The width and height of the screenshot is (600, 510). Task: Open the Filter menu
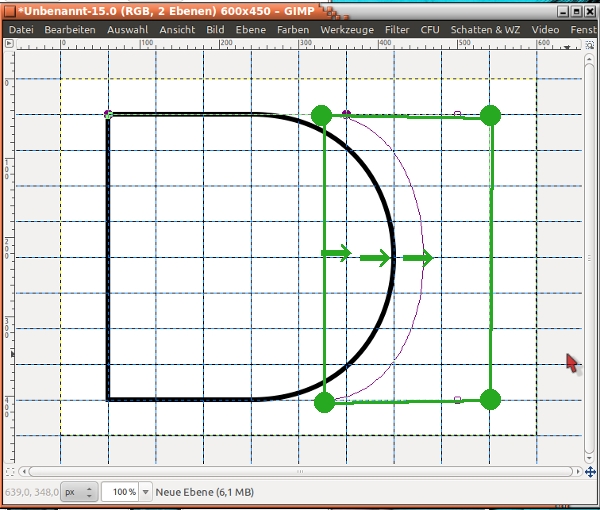tap(397, 30)
